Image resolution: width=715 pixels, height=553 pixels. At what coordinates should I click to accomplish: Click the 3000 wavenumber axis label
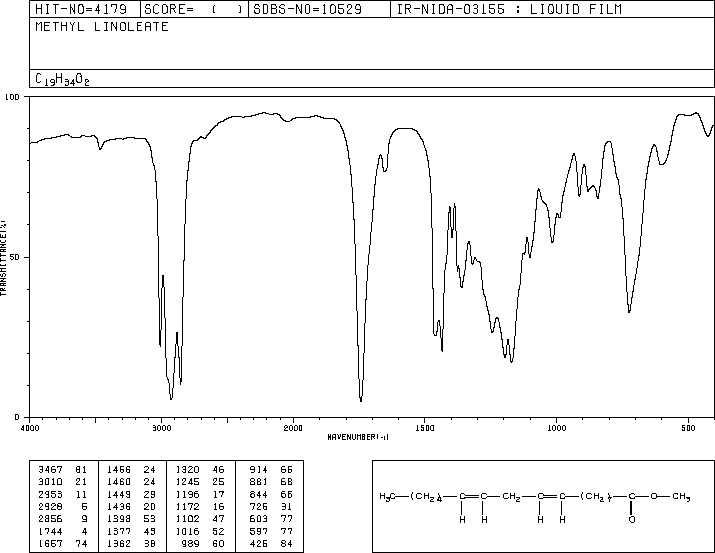(161, 428)
